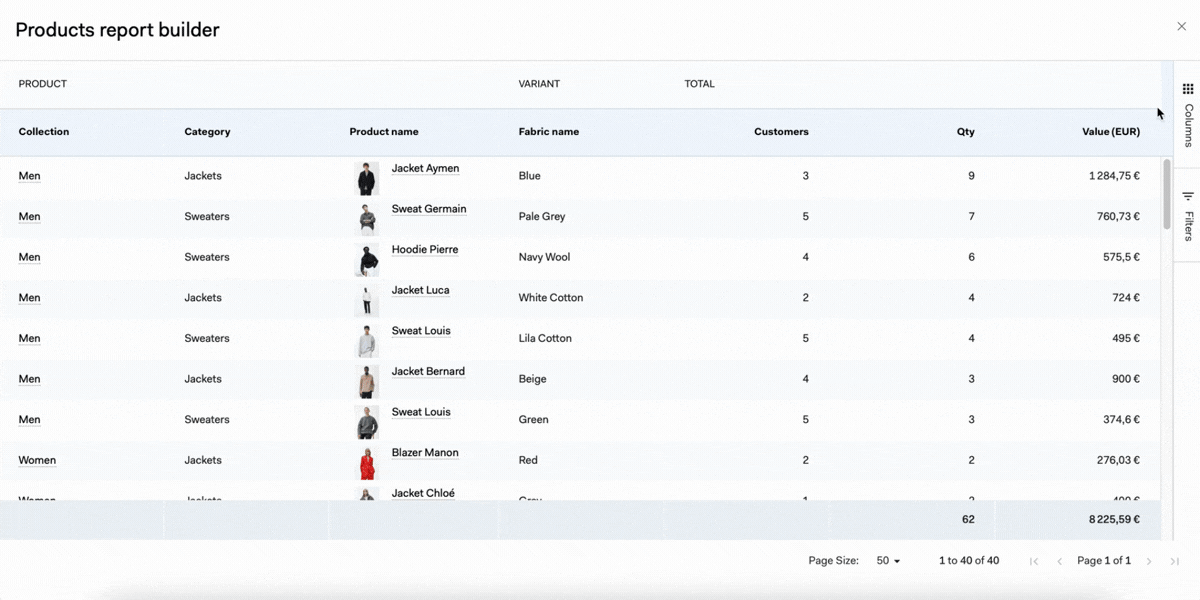Click the '575,5 €' value cell

point(1121,257)
